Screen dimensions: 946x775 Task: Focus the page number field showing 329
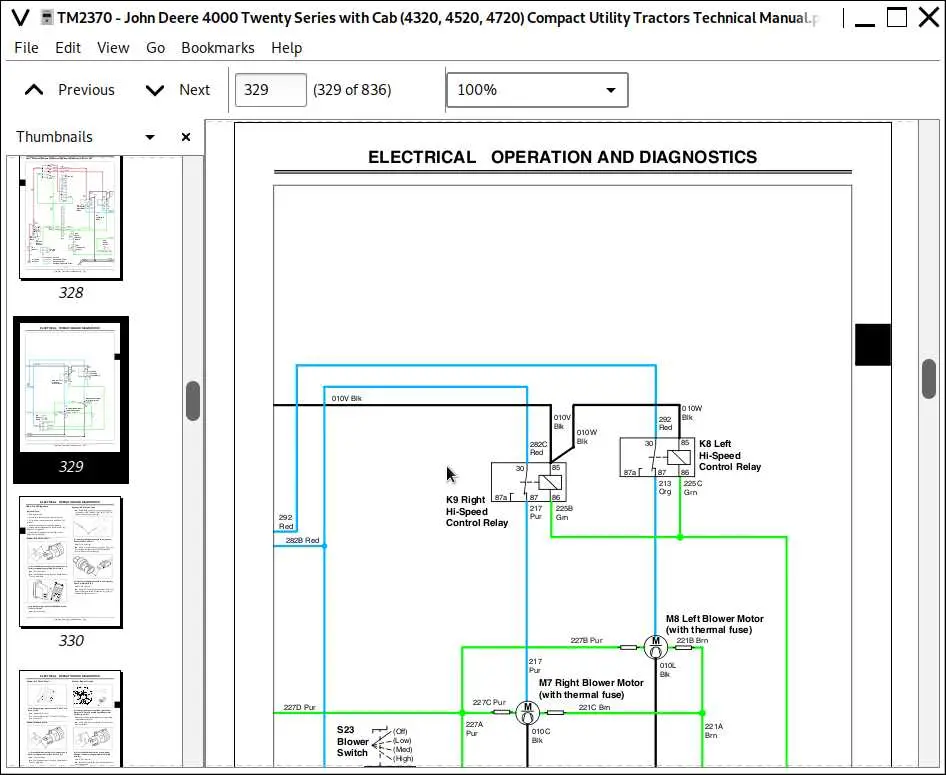tap(270, 90)
